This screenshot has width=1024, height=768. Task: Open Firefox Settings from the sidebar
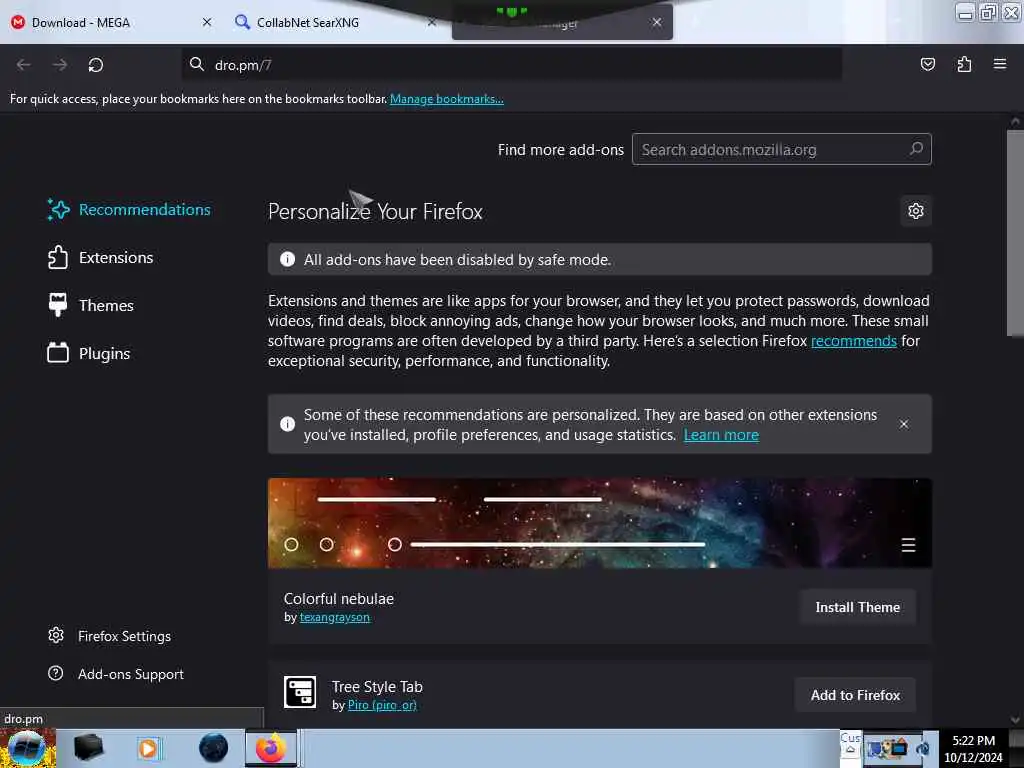(110, 636)
